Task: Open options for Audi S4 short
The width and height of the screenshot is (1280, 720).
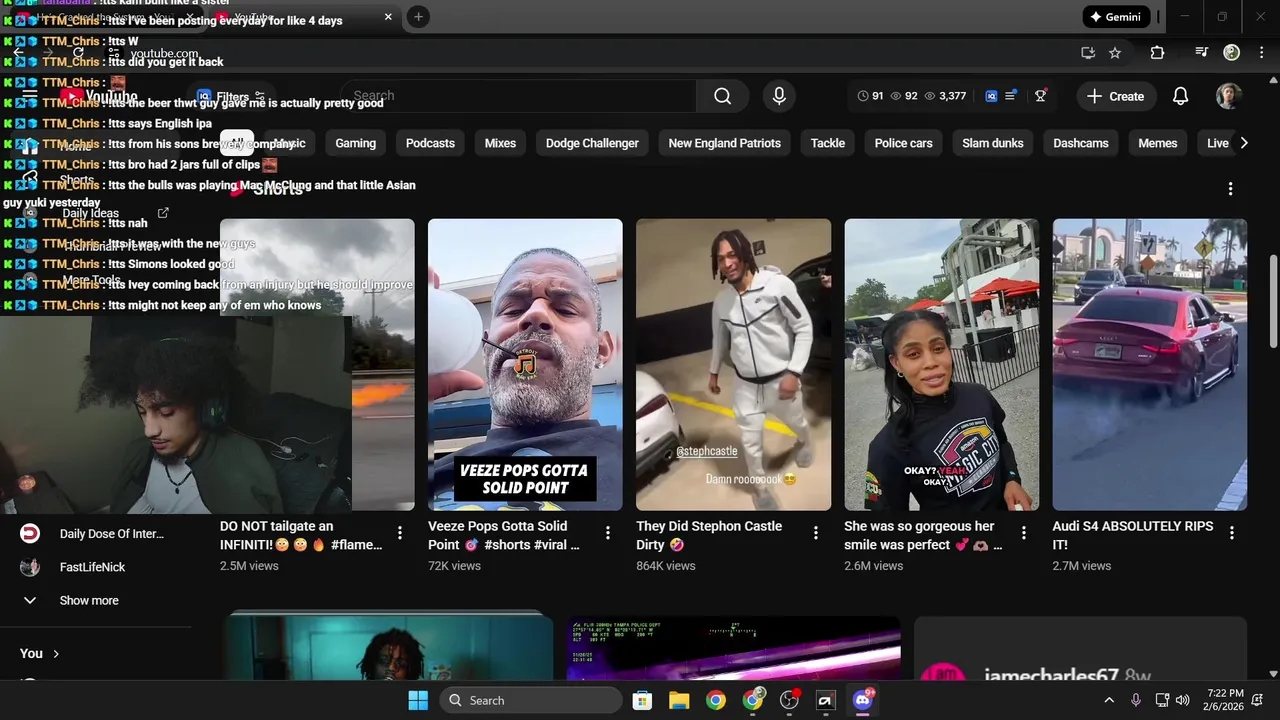Action: click(1232, 533)
